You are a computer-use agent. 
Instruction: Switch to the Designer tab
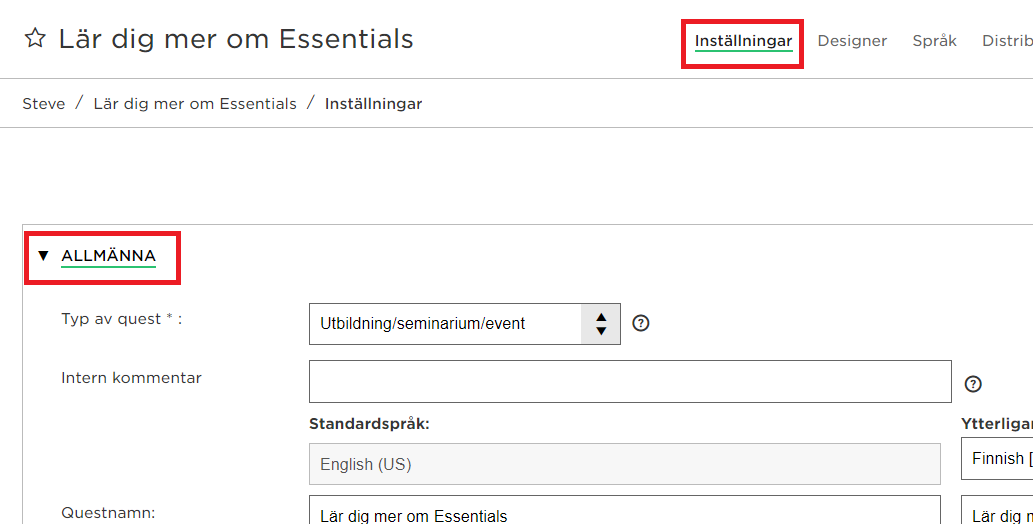(852, 41)
